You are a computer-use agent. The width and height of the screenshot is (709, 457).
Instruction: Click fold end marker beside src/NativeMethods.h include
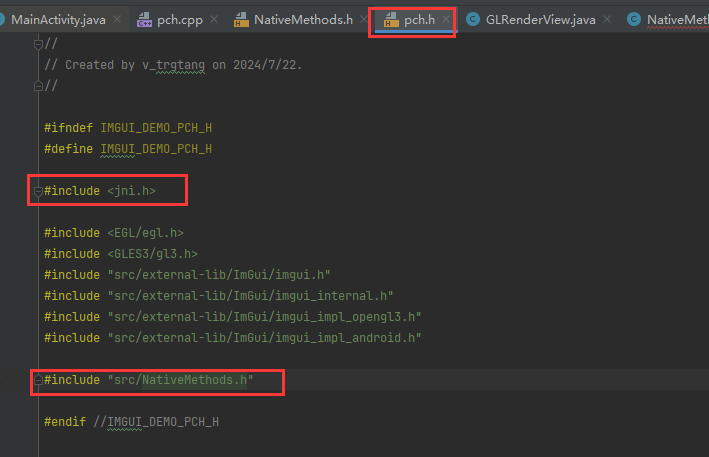click(38, 380)
